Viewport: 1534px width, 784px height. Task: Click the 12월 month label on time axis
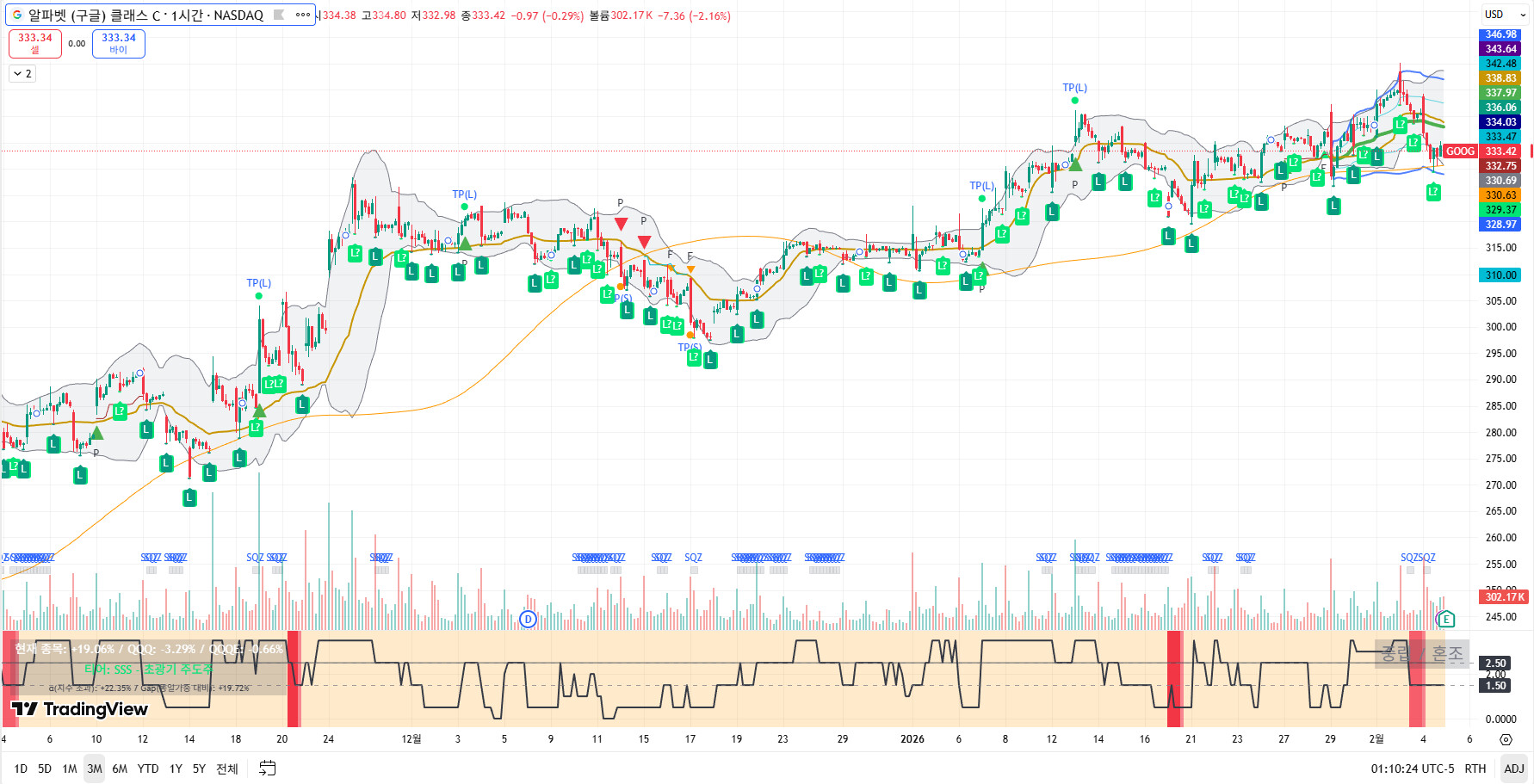411,739
